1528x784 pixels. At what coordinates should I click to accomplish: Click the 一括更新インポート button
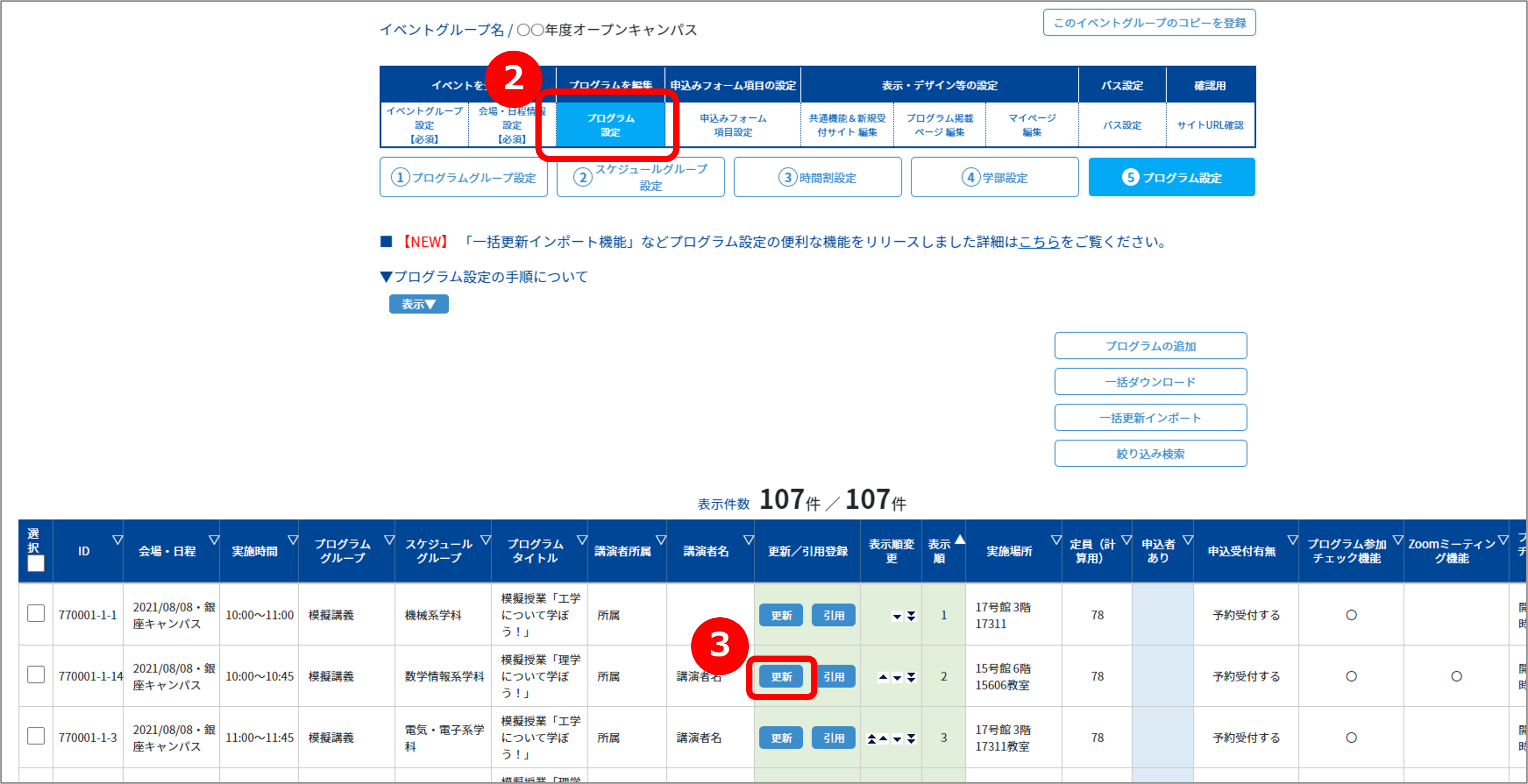[1151, 418]
